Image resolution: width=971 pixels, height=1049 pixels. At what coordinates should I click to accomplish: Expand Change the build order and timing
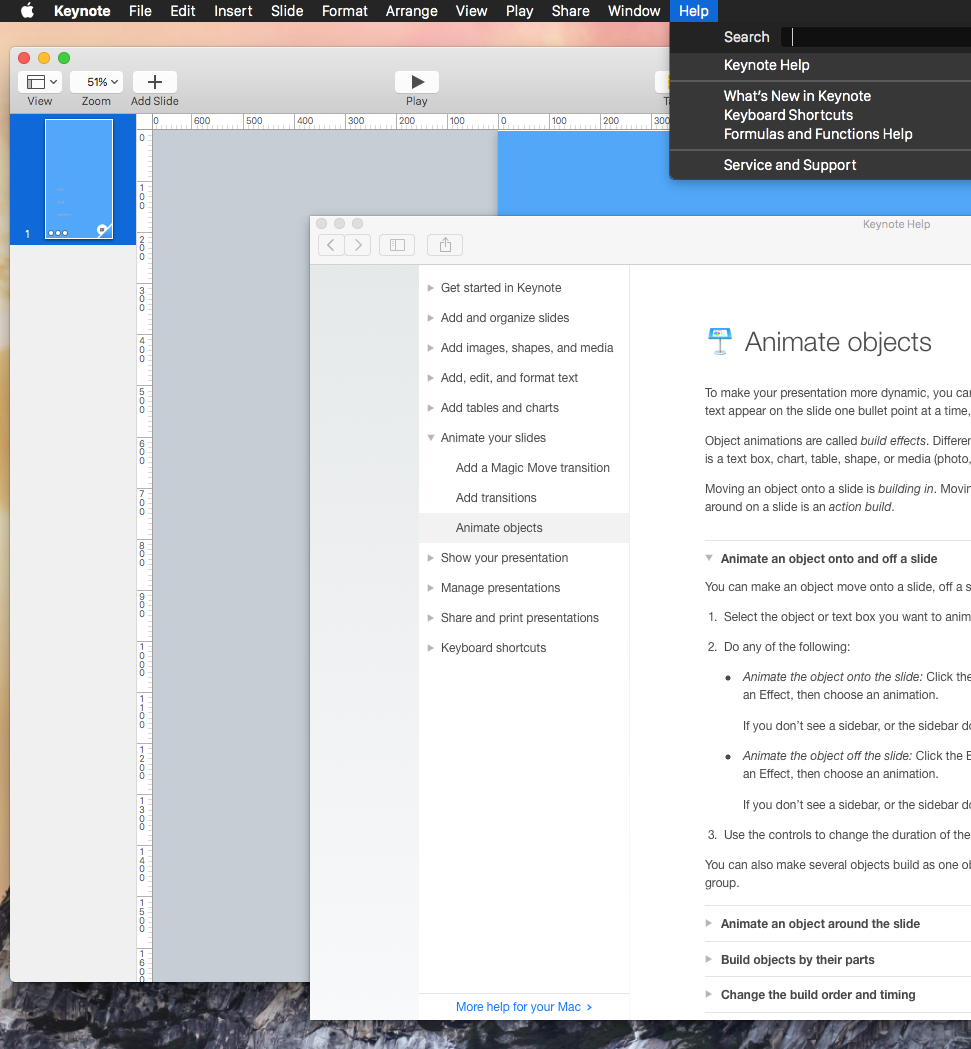tap(709, 994)
